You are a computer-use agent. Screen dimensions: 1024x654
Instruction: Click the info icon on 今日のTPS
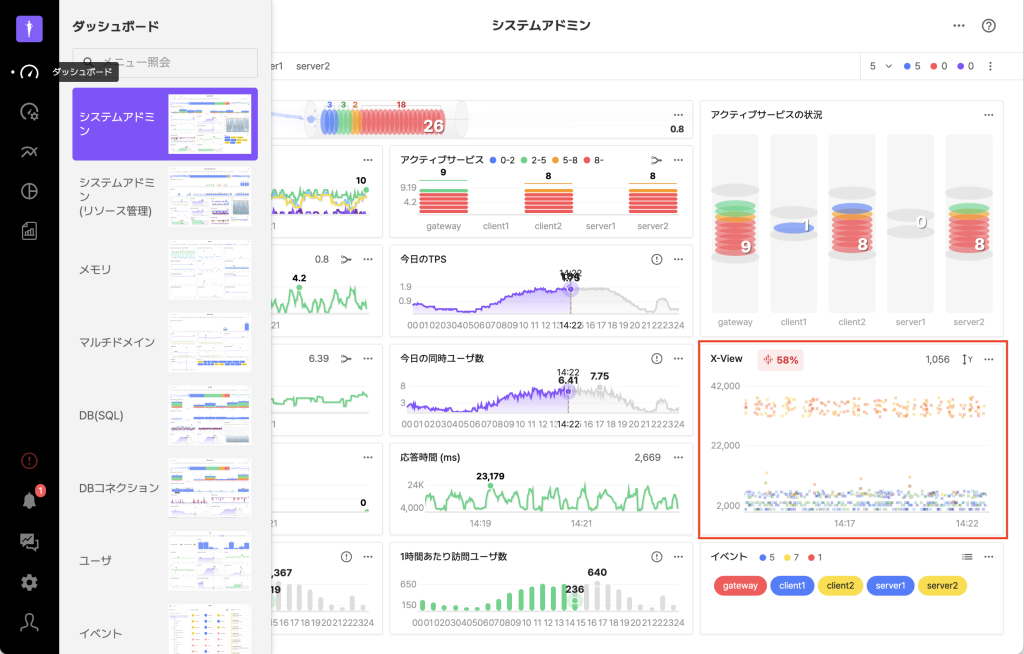click(657, 259)
